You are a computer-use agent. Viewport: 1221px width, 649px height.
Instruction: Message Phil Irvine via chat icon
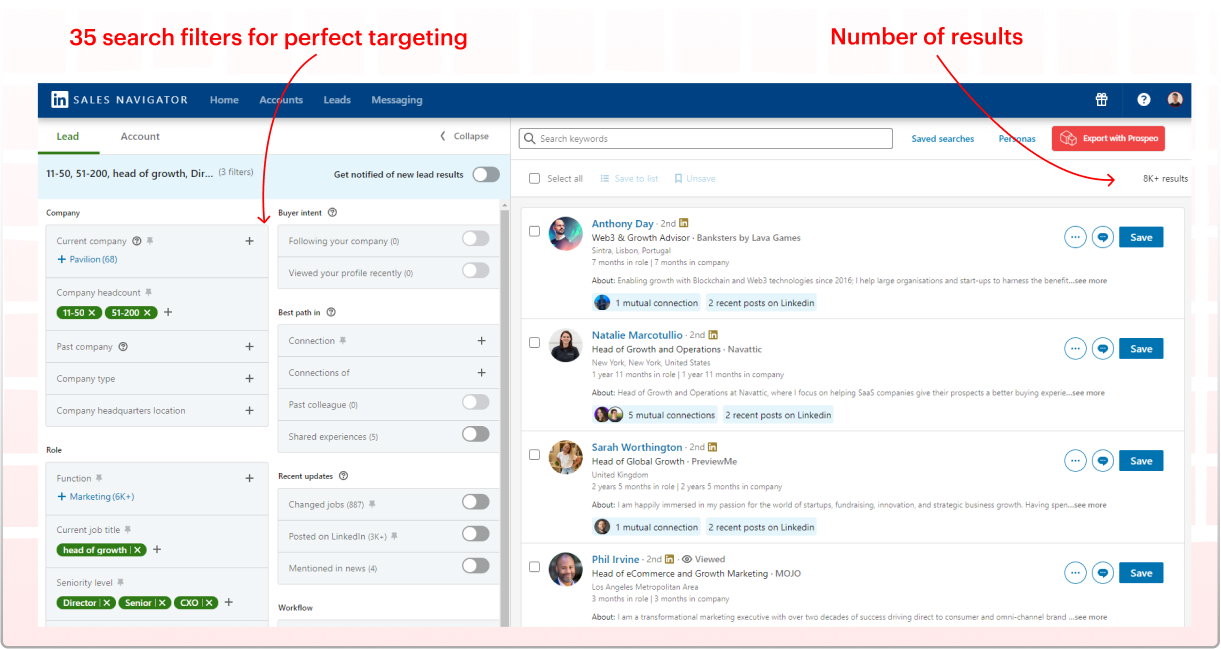pyautogui.click(x=1103, y=573)
